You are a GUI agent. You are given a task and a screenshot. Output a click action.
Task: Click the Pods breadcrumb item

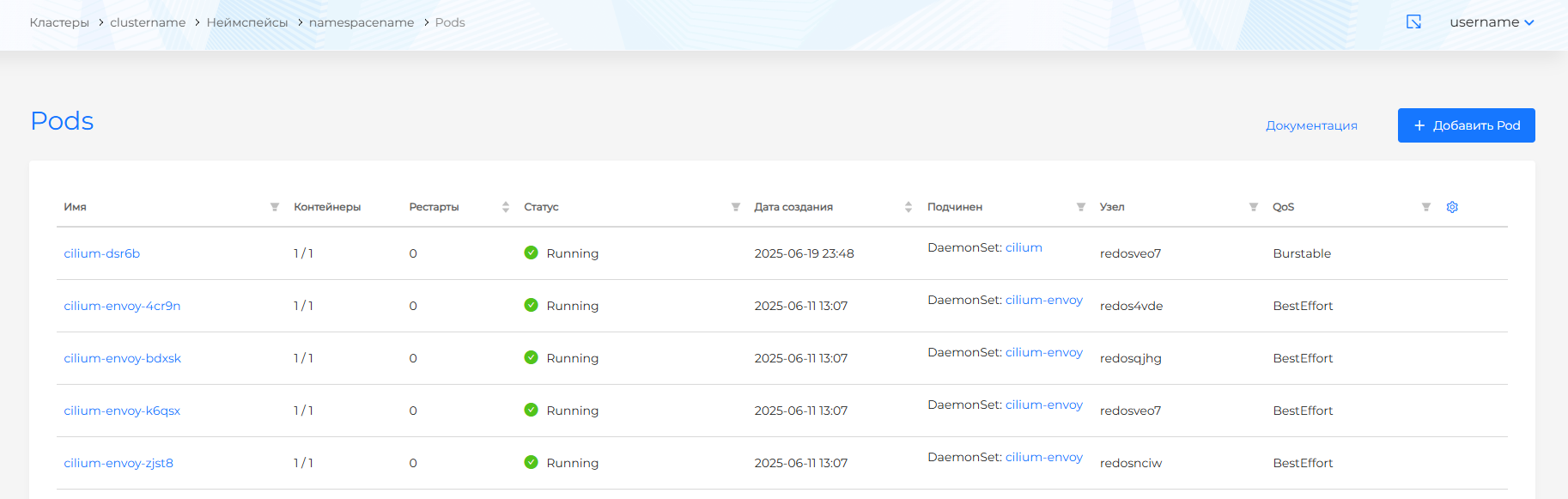pyautogui.click(x=450, y=22)
